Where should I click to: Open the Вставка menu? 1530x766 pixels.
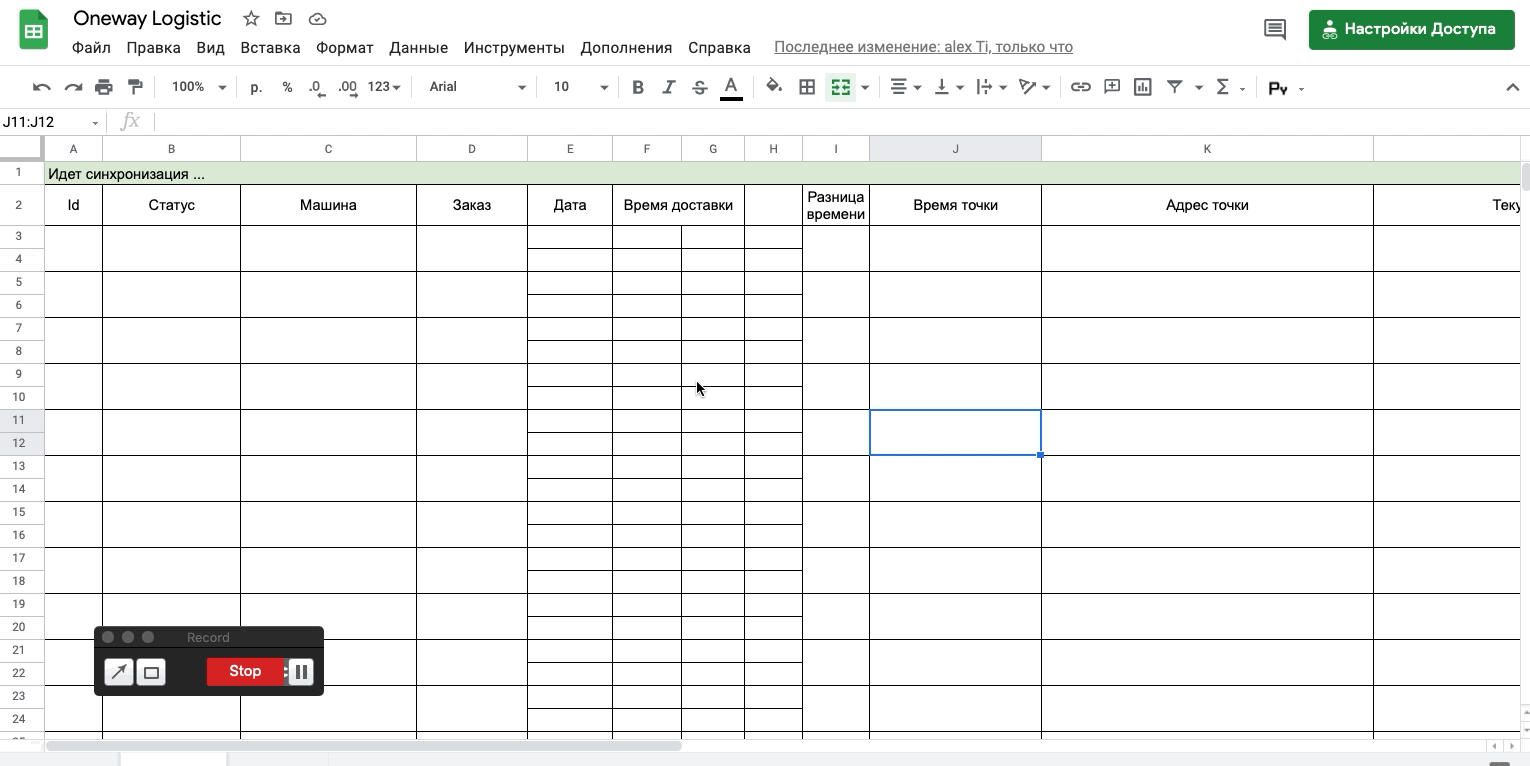click(x=270, y=47)
